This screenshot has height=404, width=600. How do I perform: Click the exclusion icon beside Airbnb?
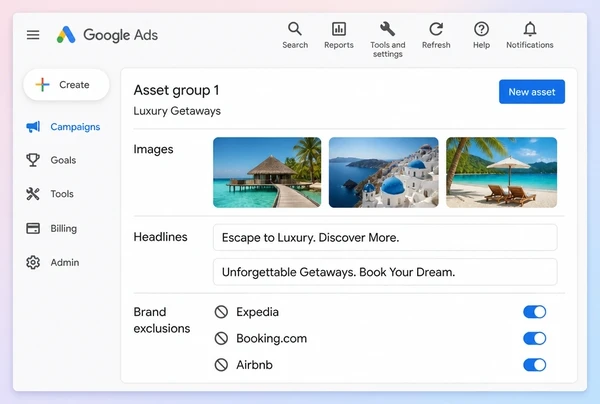click(221, 365)
